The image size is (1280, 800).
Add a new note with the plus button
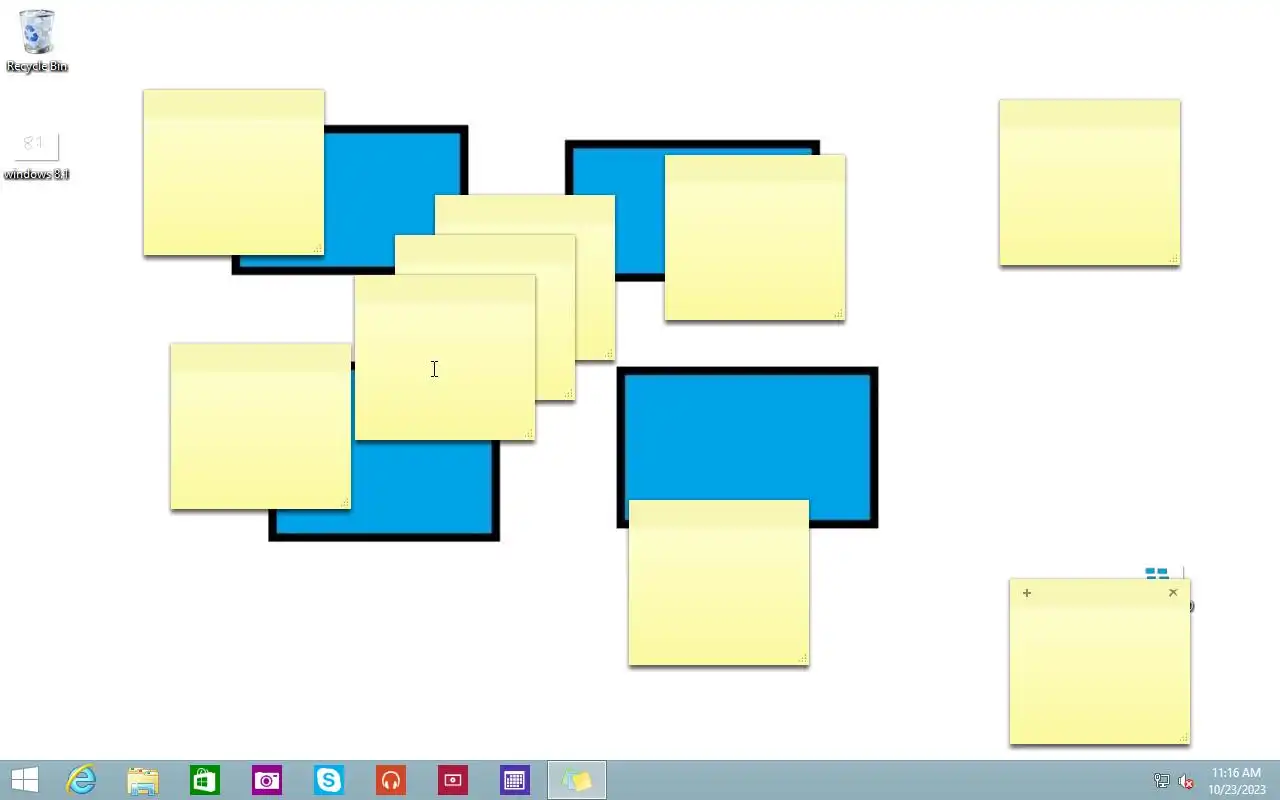(x=1027, y=593)
